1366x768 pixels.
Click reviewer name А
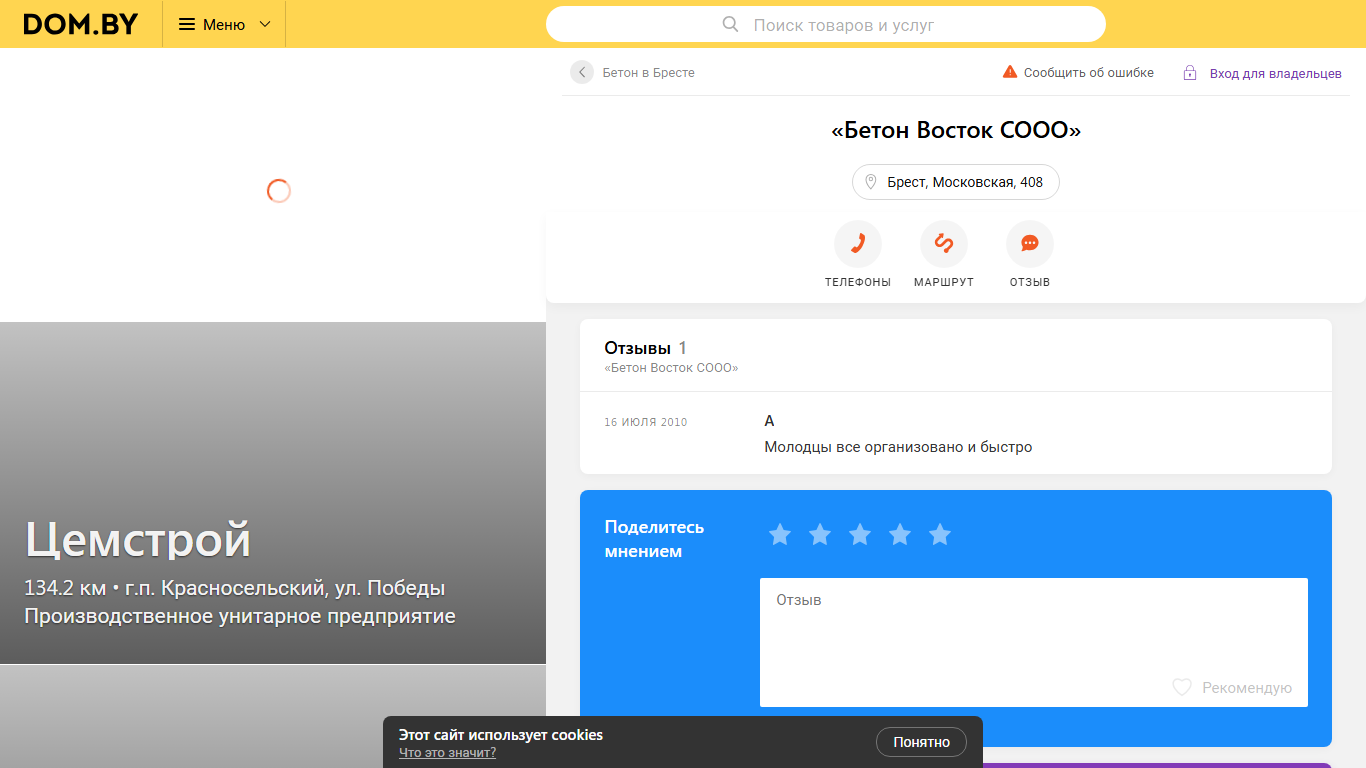pyautogui.click(x=769, y=421)
